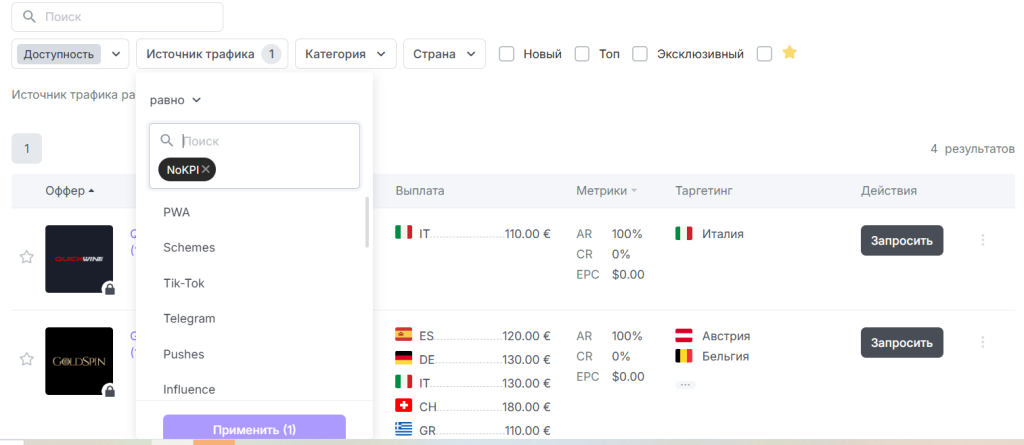Viewport: 1024px width, 445px height.
Task: Toggle the Топ checkbox
Action: point(582,54)
